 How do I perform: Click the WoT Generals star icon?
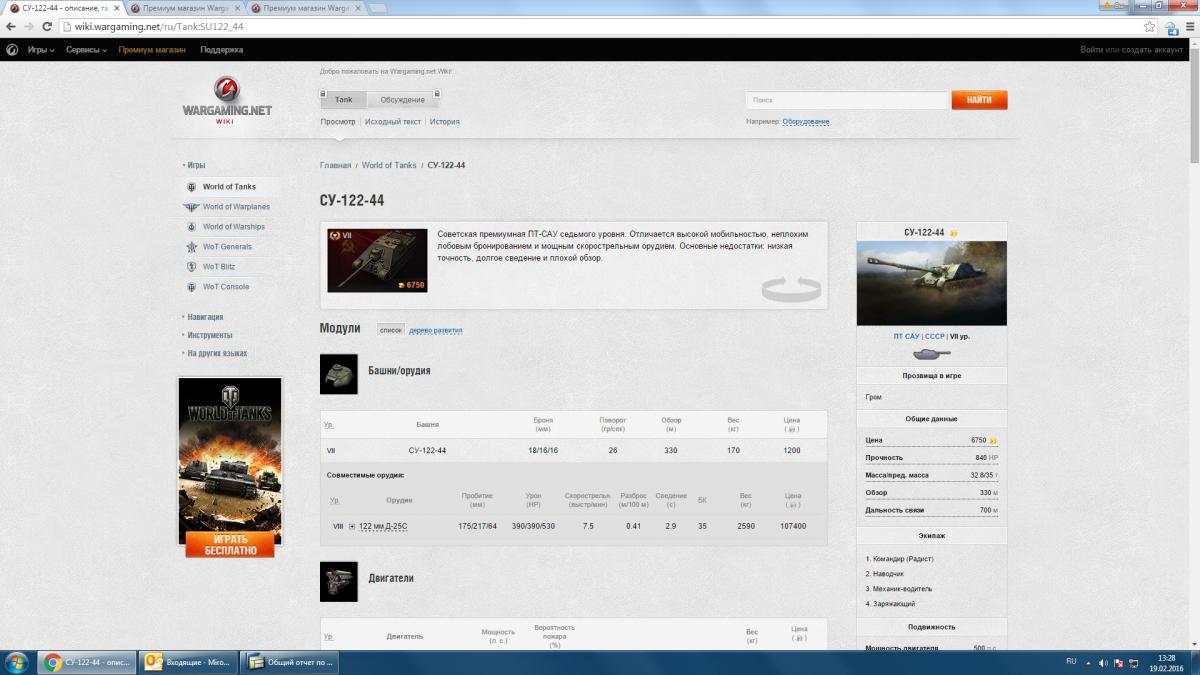192,247
